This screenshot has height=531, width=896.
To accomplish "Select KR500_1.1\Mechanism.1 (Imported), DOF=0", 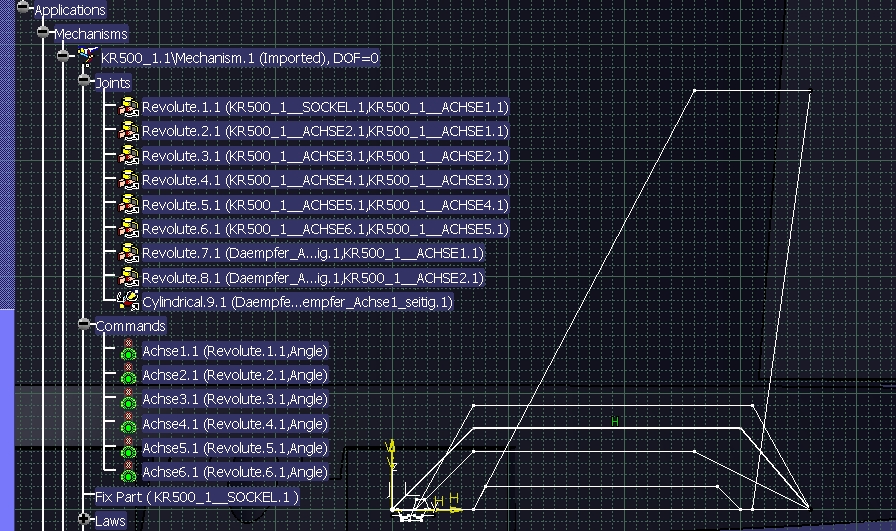I will click(239, 58).
